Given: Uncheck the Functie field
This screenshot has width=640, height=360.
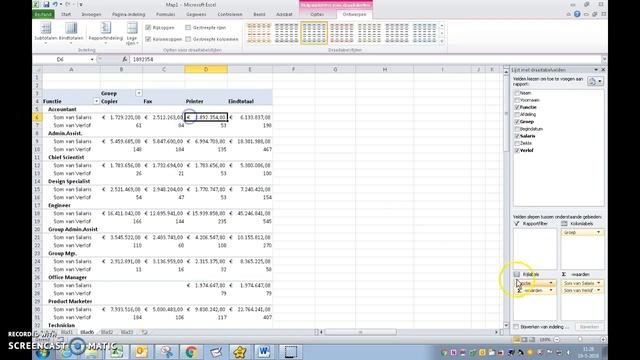Looking at the screenshot, I should (517, 107).
